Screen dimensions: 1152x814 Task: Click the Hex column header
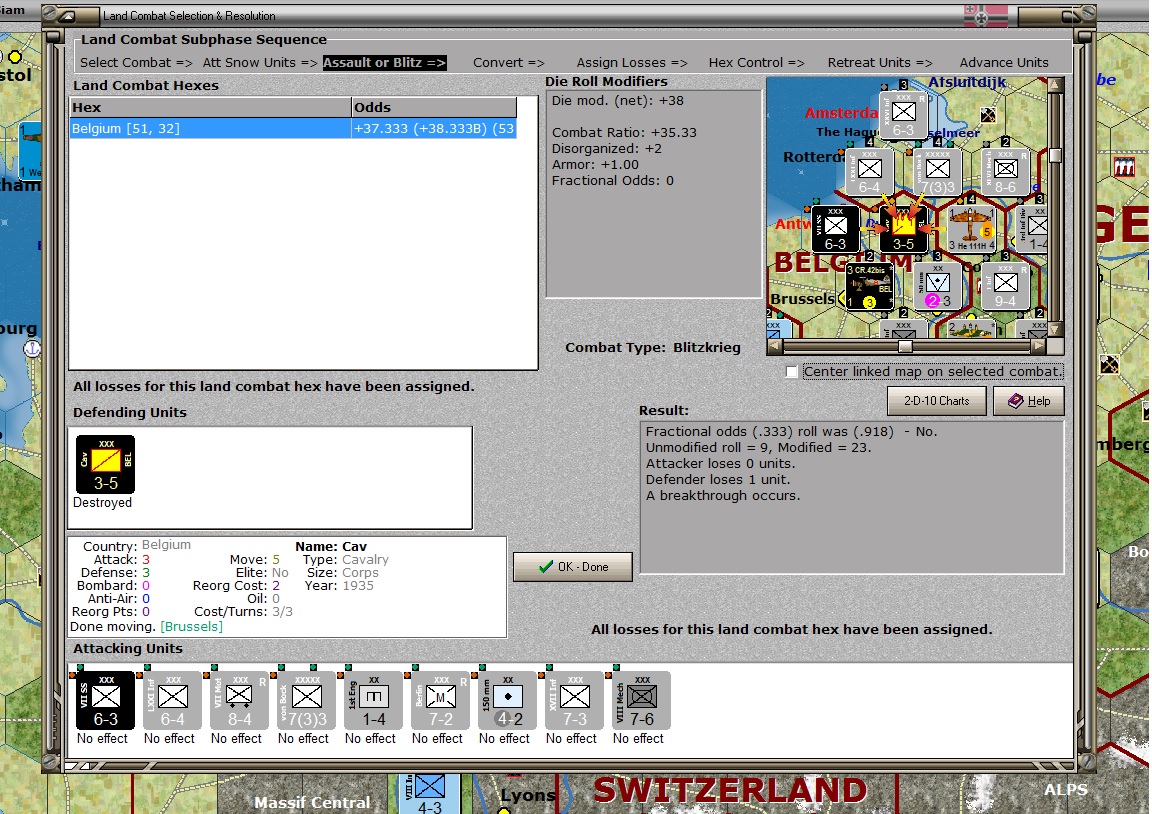coord(210,107)
